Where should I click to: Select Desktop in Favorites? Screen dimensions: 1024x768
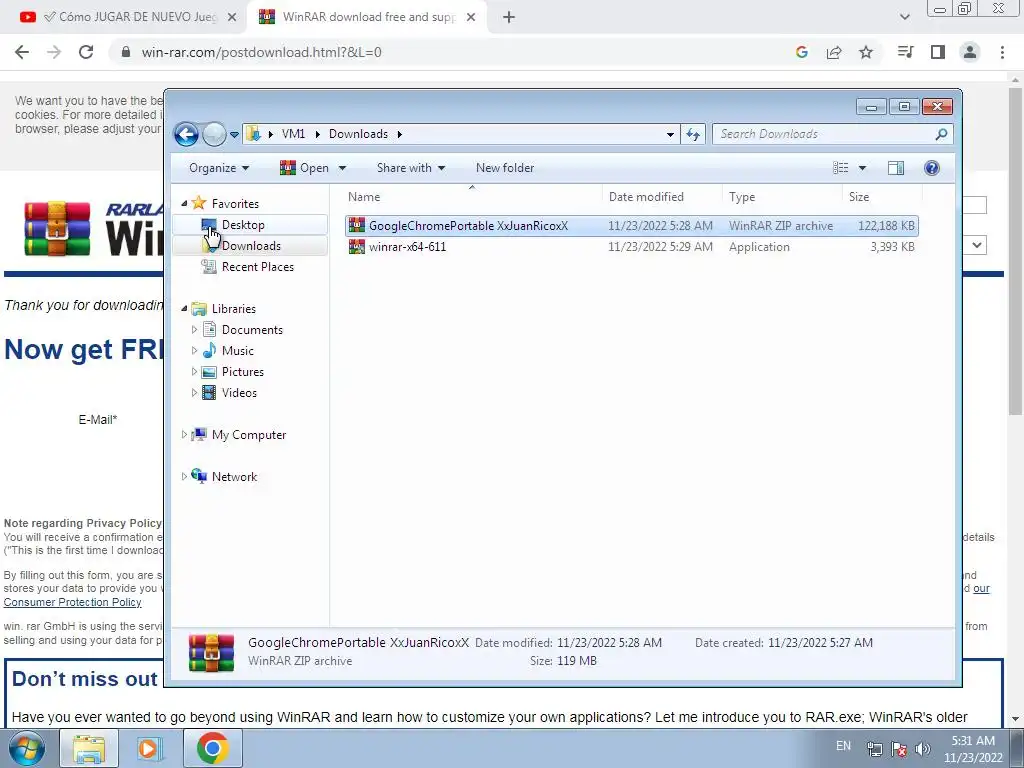[x=243, y=225]
